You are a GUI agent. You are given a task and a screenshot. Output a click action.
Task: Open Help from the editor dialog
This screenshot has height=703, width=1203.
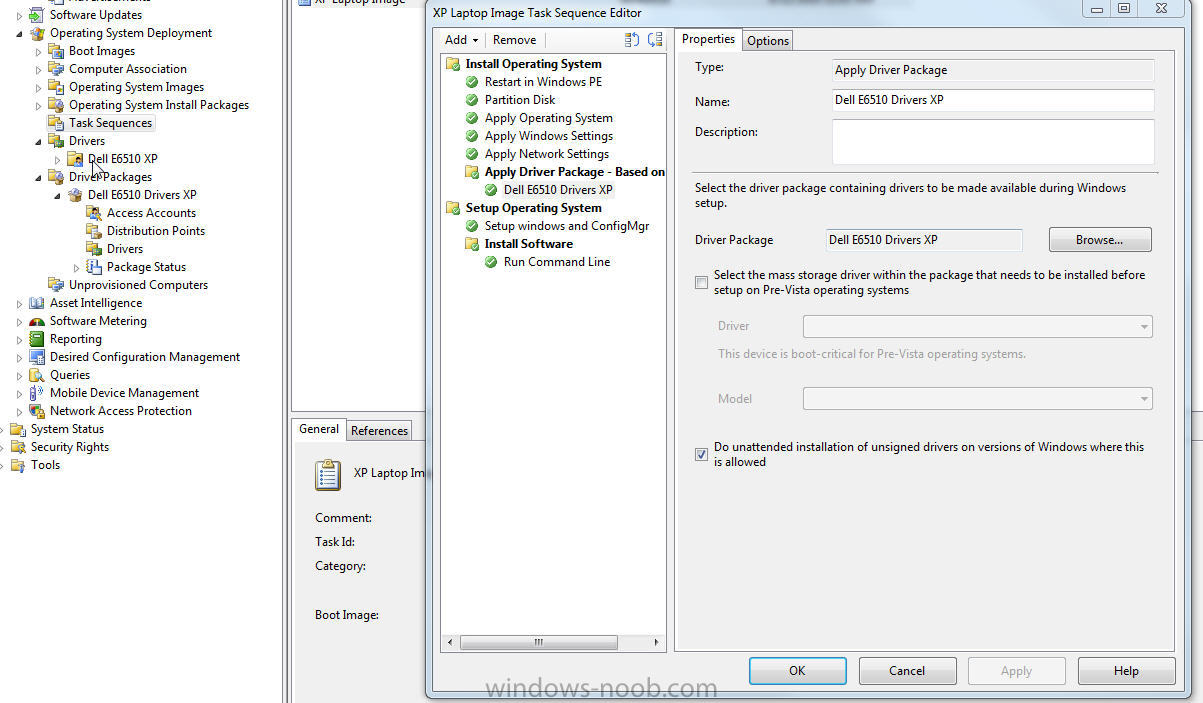1126,671
